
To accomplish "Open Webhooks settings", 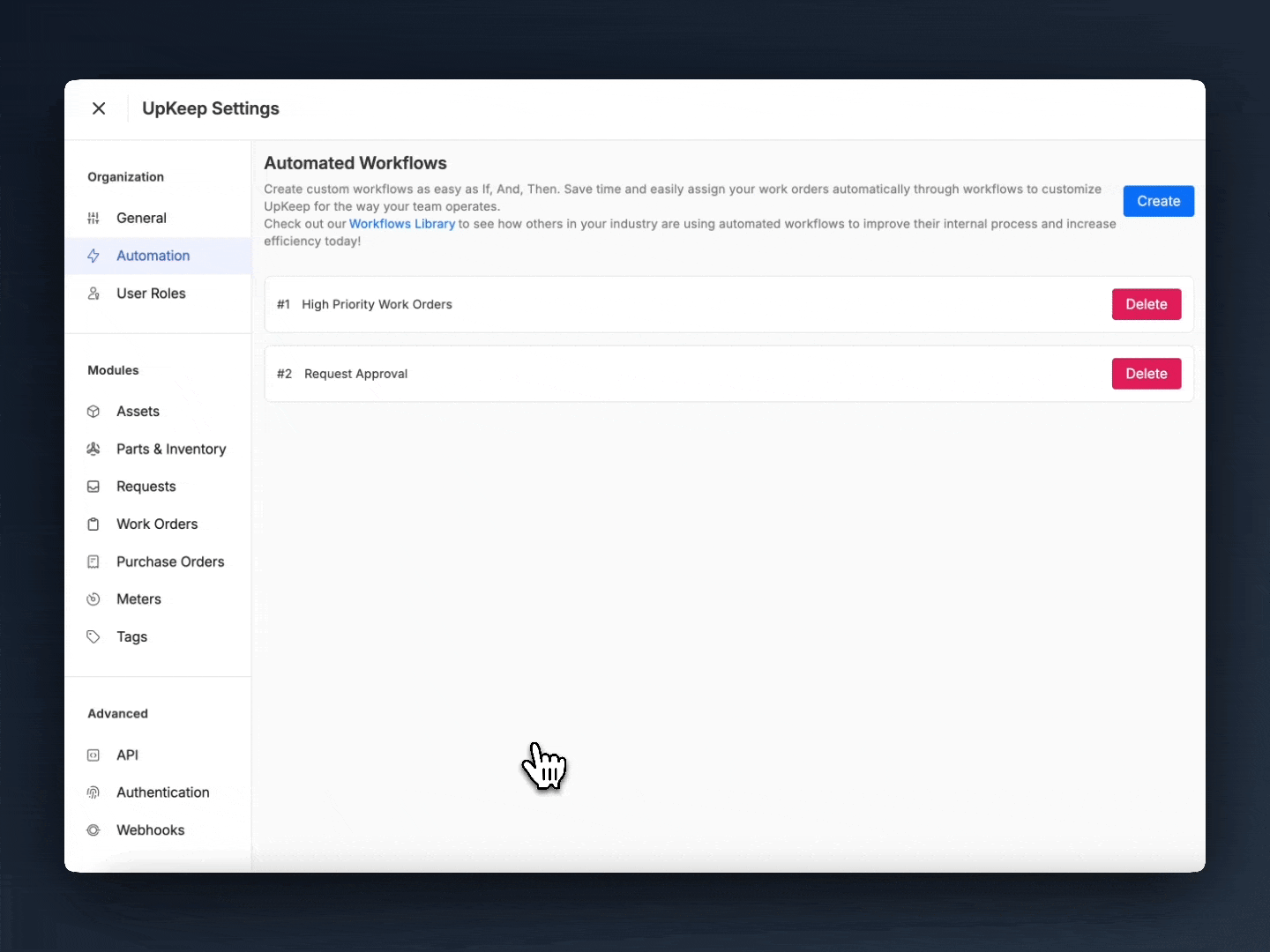I will [158, 830].
